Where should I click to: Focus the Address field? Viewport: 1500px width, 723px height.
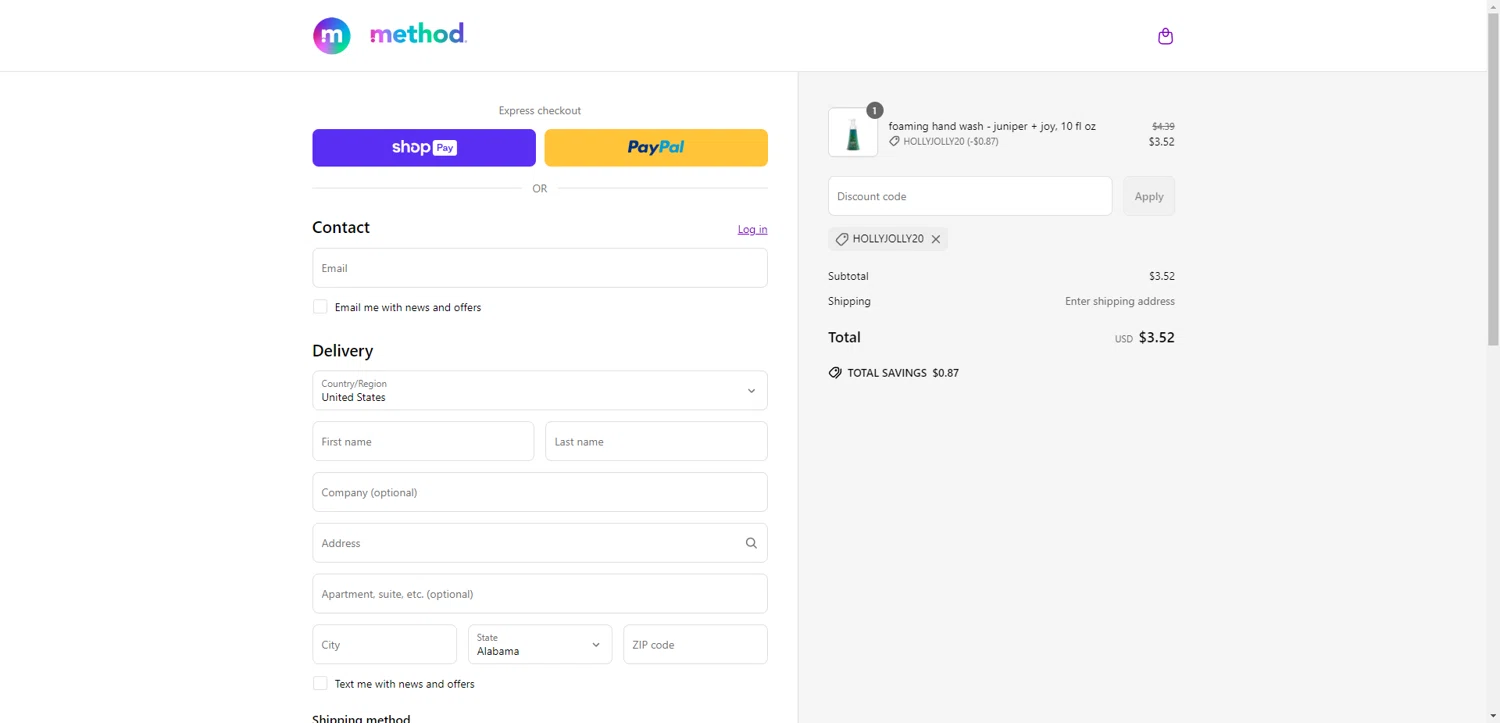coord(540,543)
